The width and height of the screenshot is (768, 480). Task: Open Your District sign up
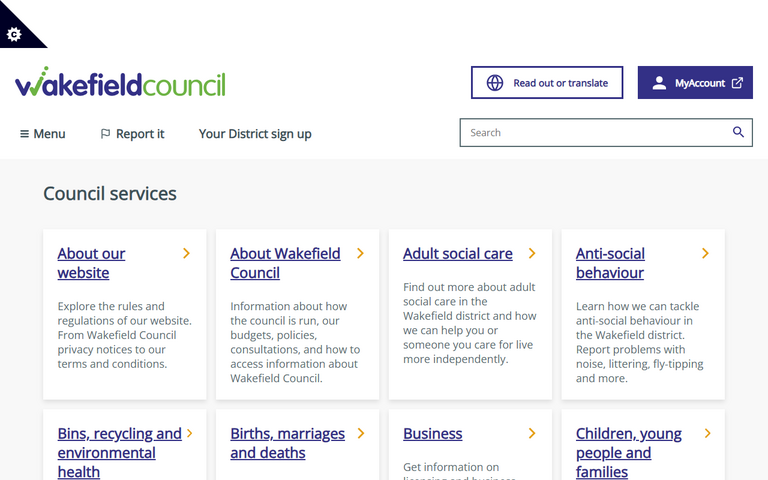tap(255, 134)
